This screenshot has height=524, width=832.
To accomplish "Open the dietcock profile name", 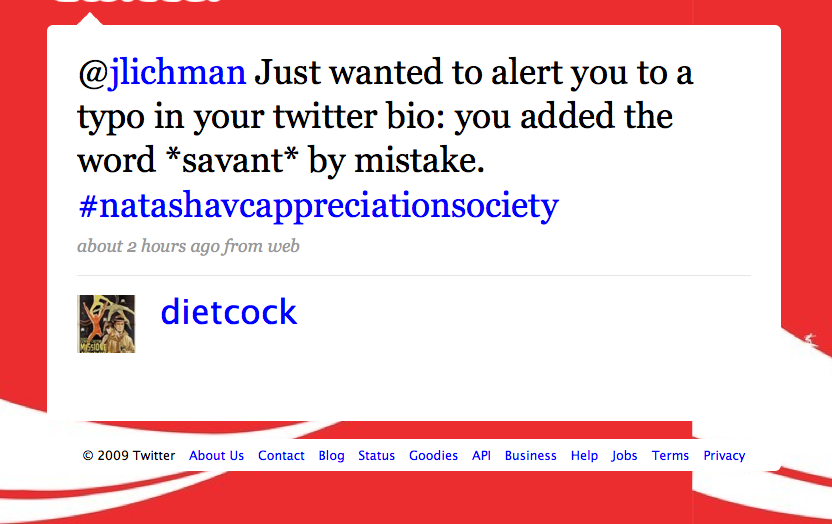I will coord(229,312).
